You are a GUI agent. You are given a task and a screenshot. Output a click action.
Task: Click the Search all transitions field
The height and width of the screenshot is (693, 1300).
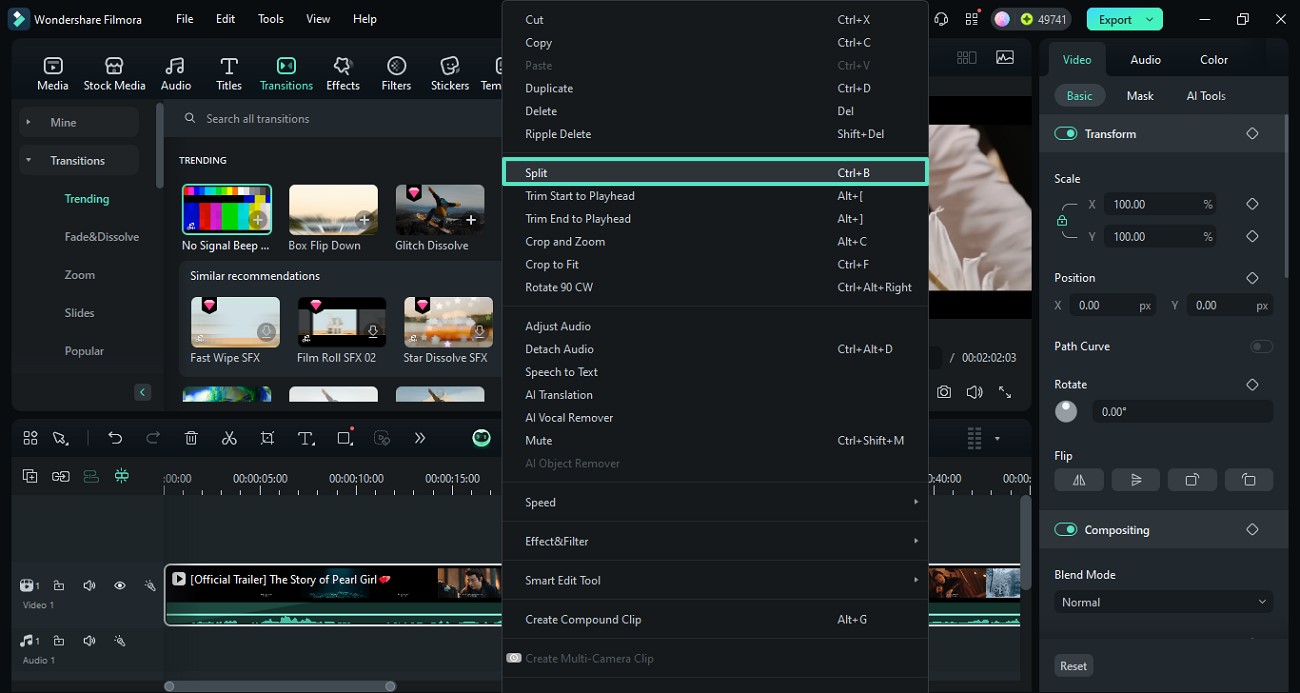click(x=340, y=118)
